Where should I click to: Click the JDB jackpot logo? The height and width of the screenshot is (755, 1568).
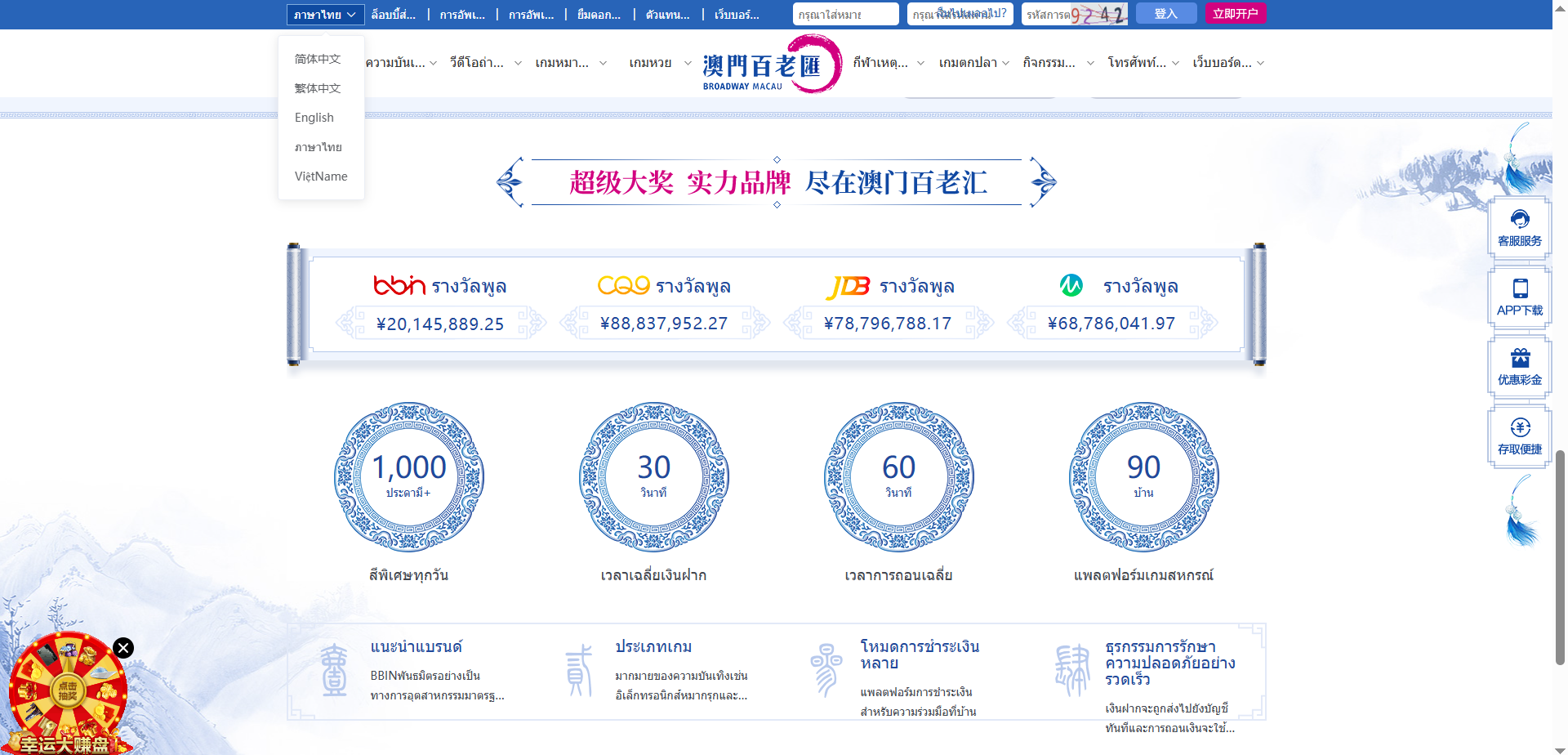click(x=848, y=287)
